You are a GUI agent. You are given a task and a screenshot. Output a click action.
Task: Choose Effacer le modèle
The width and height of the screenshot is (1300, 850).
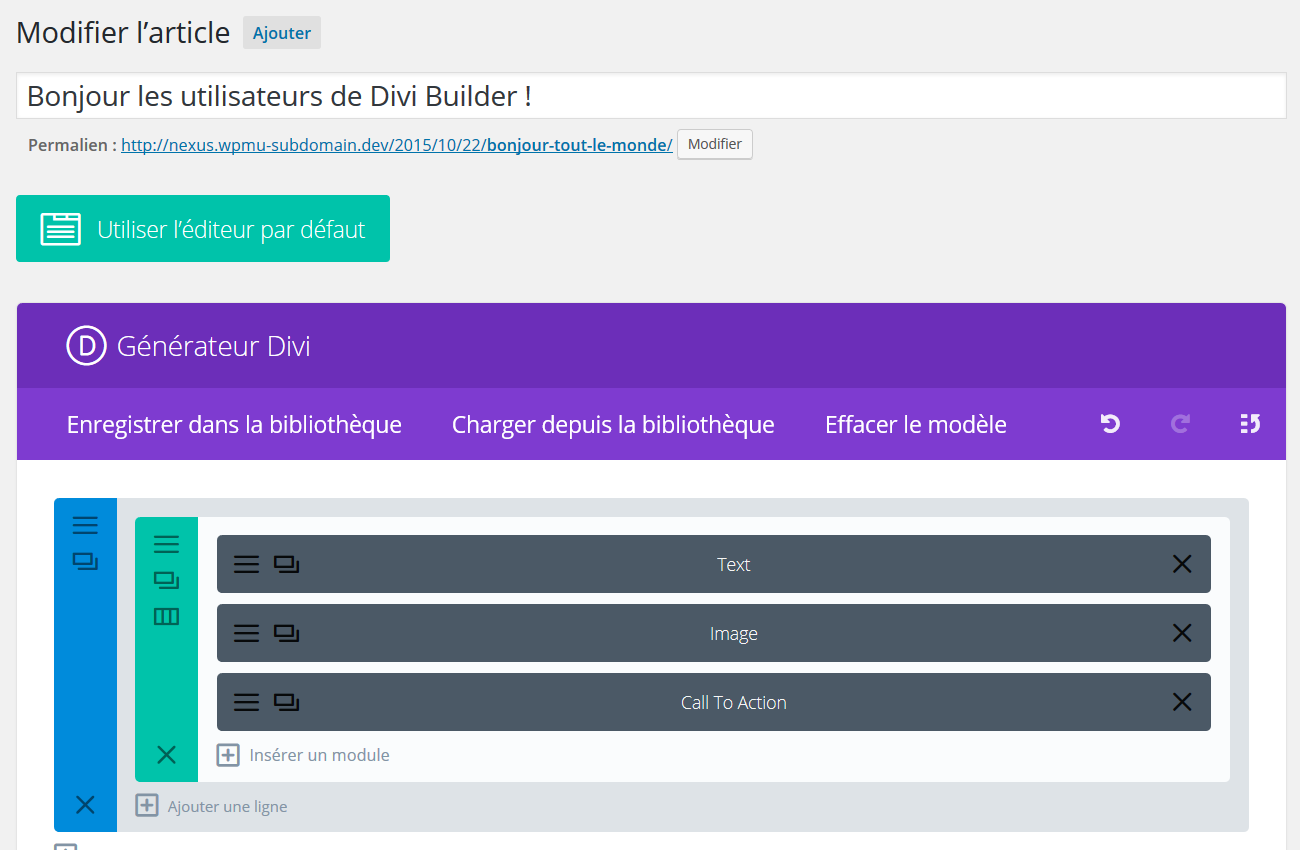915,424
